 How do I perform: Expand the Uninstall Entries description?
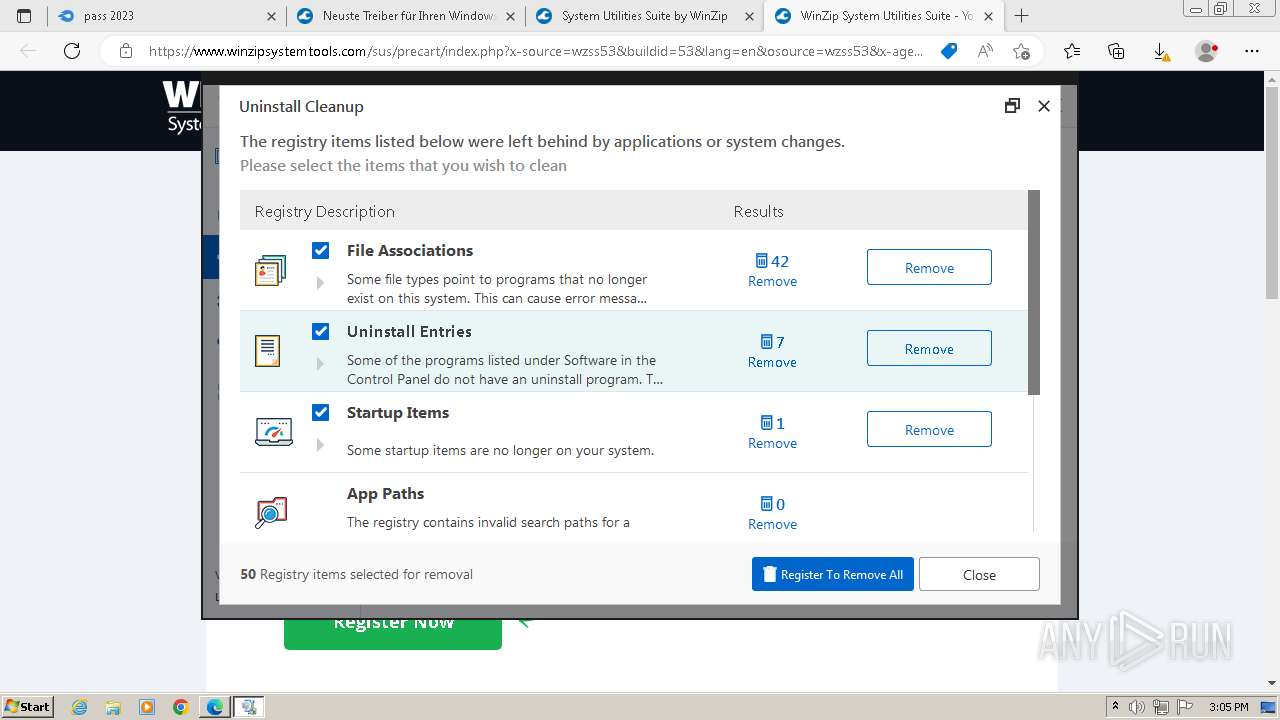pyautogui.click(x=320, y=364)
